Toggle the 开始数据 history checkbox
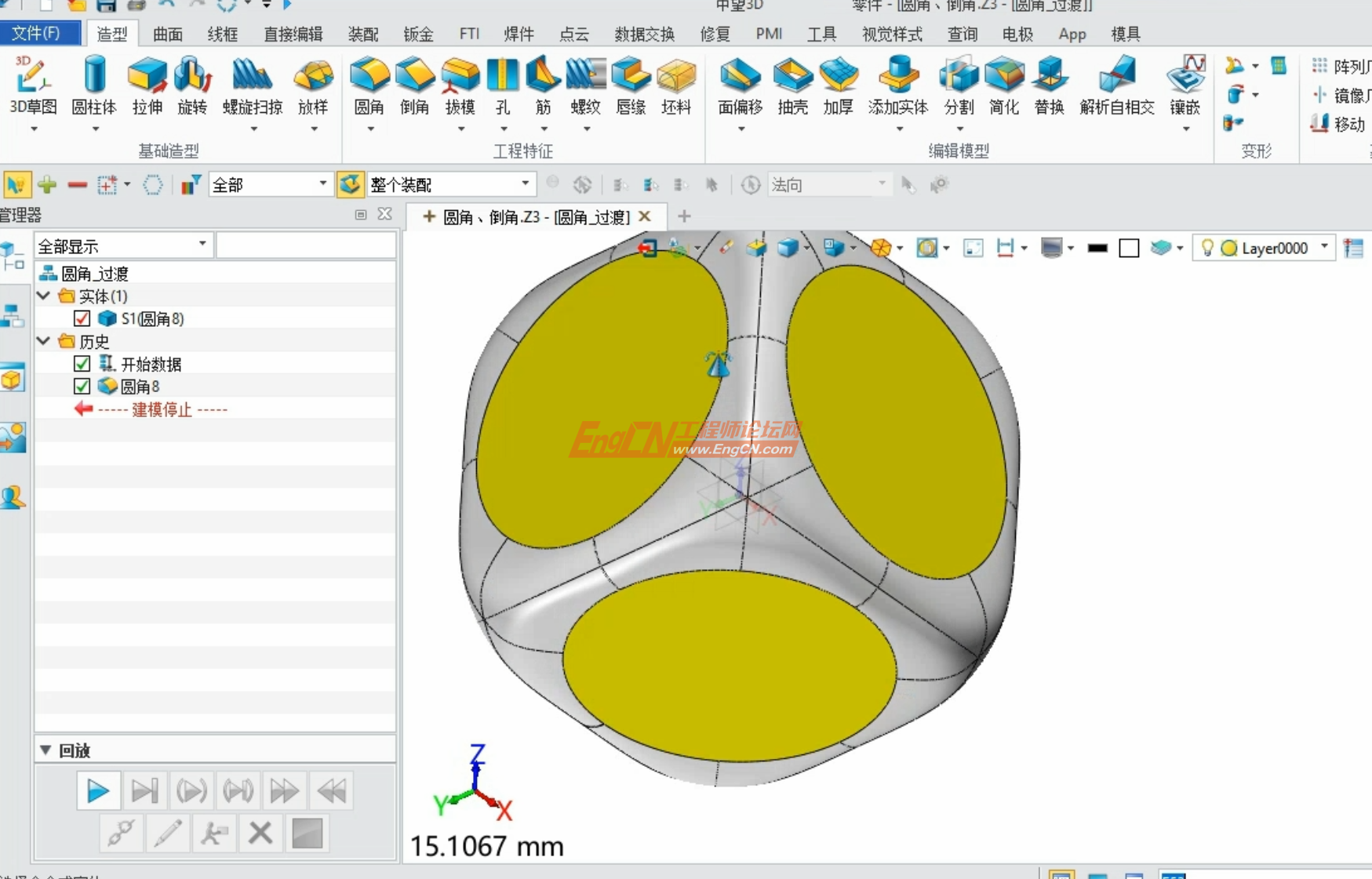This screenshot has width=1372, height=879. (82, 363)
